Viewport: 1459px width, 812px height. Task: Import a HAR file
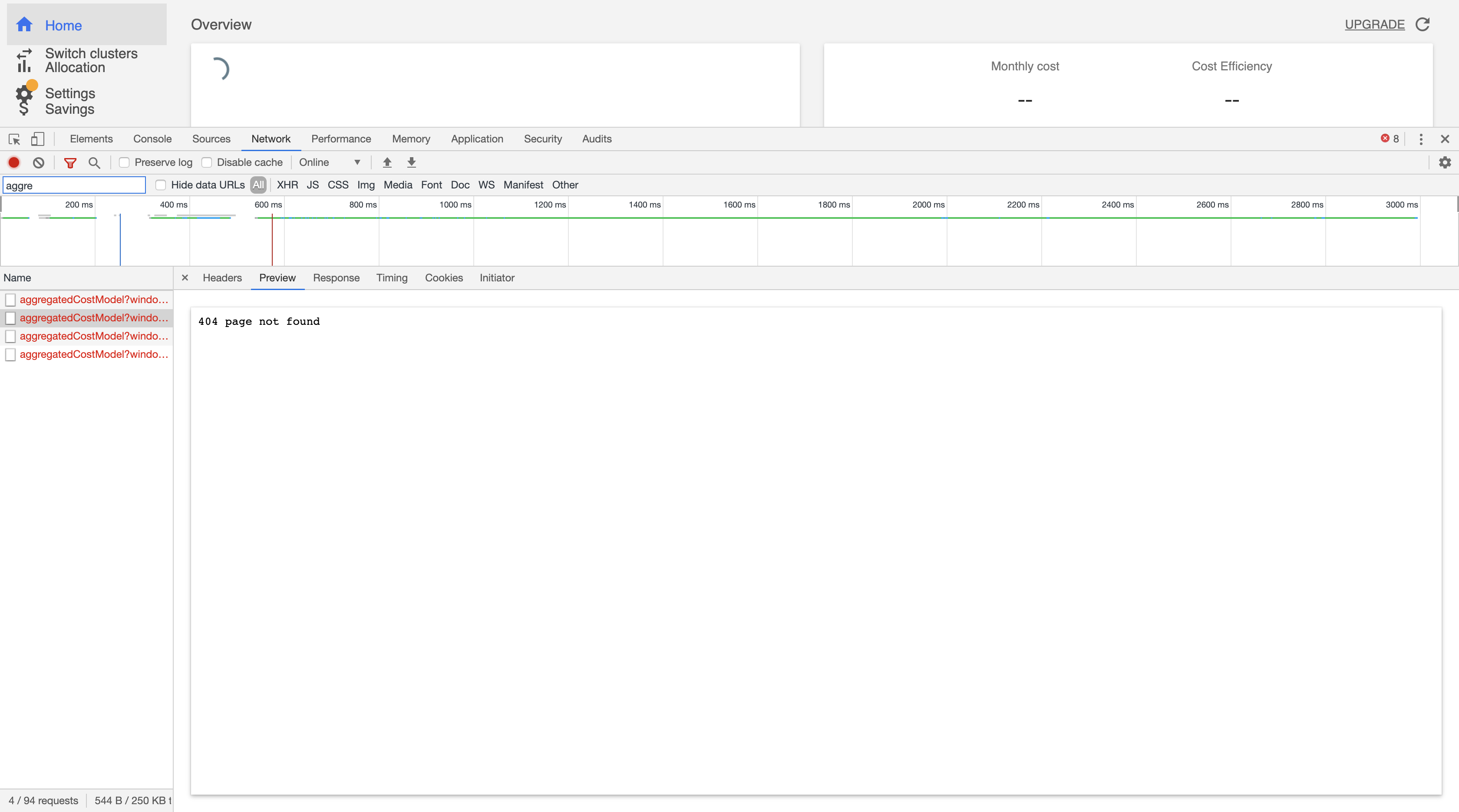pyautogui.click(x=387, y=162)
